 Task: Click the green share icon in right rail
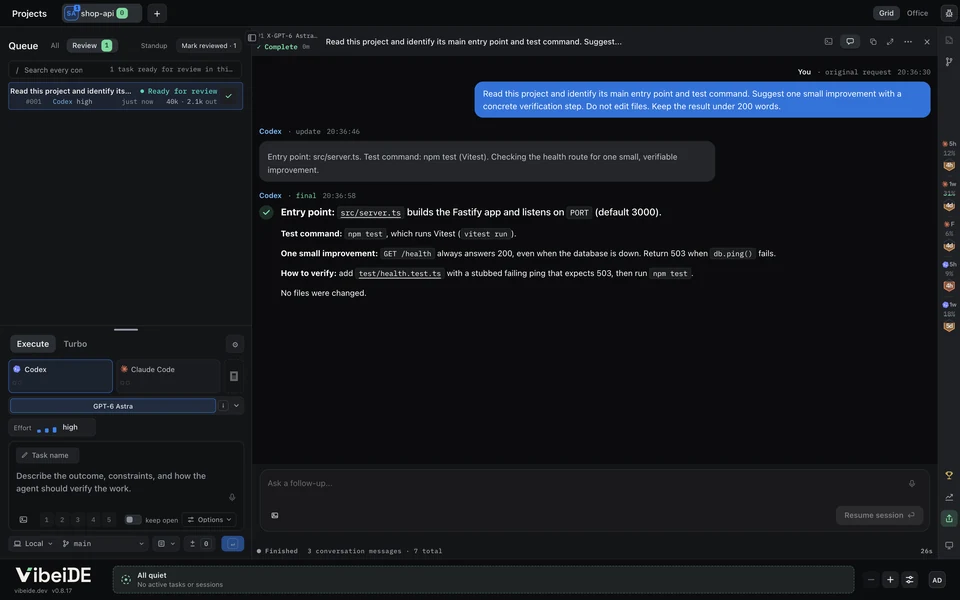click(x=949, y=519)
